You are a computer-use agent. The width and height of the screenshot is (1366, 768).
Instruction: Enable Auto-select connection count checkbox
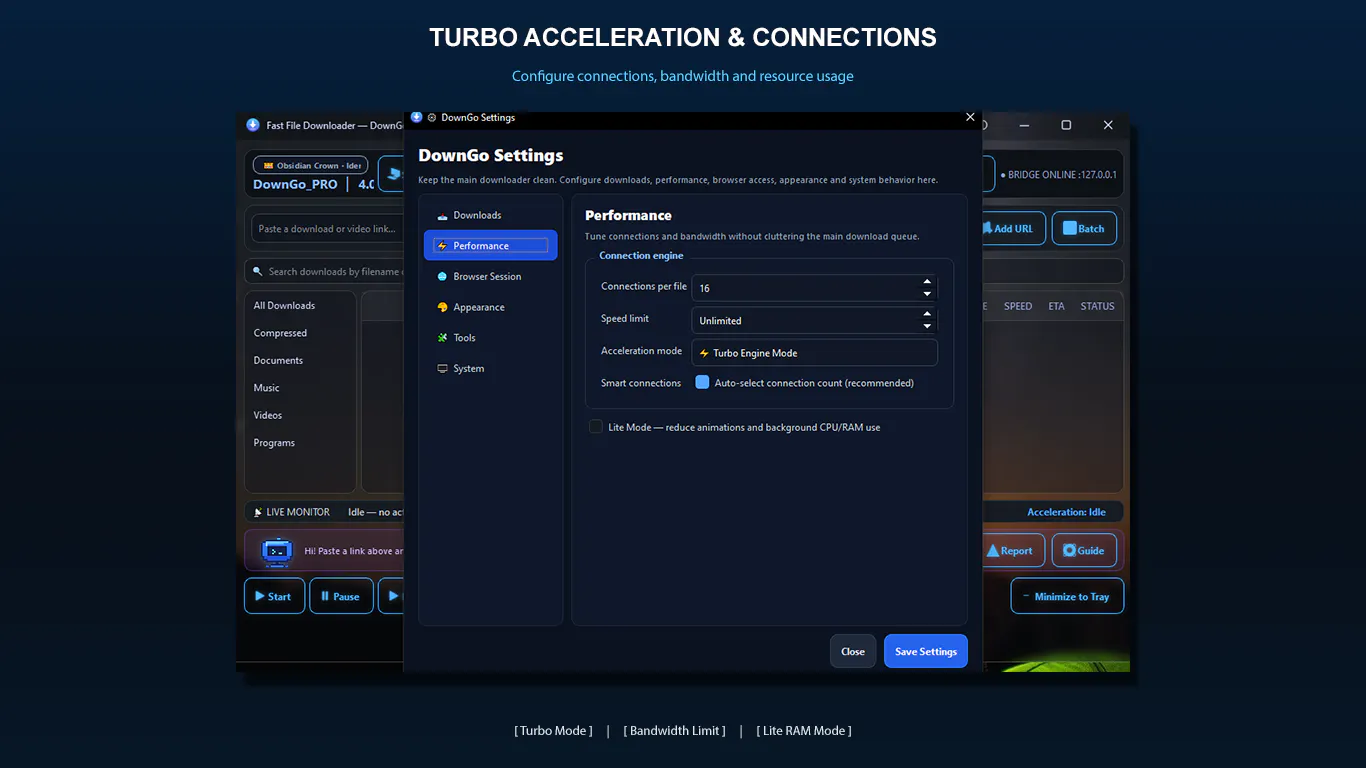pyautogui.click(x=702, y=383)
